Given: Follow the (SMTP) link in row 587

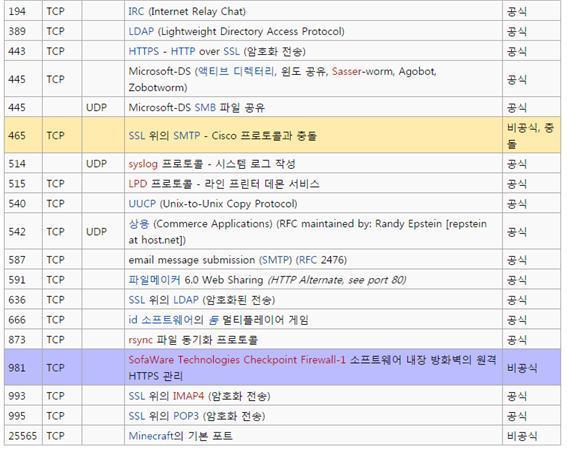Looking at the screenshot, I should pos(276,260).
